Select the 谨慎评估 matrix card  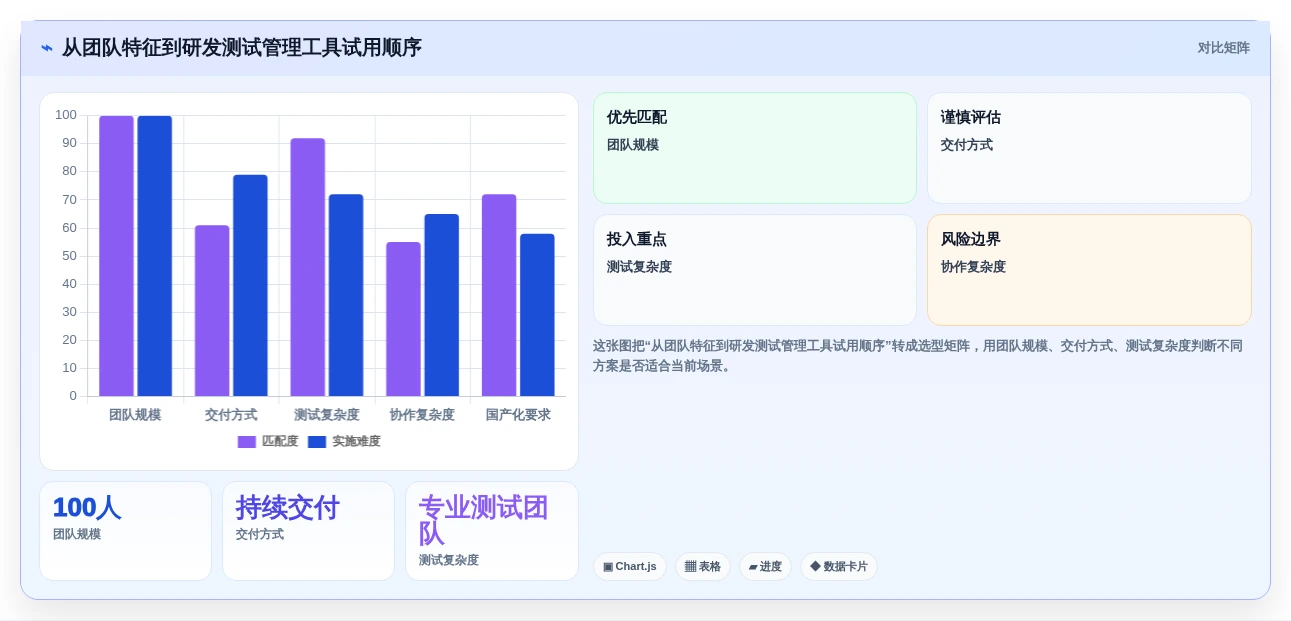1089,148
